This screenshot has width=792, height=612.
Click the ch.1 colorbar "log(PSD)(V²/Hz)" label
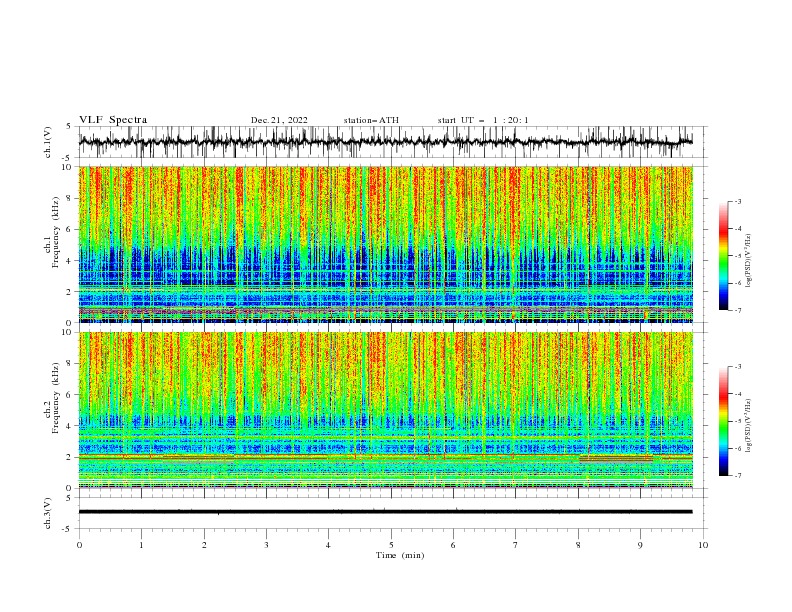pos(748,261)
